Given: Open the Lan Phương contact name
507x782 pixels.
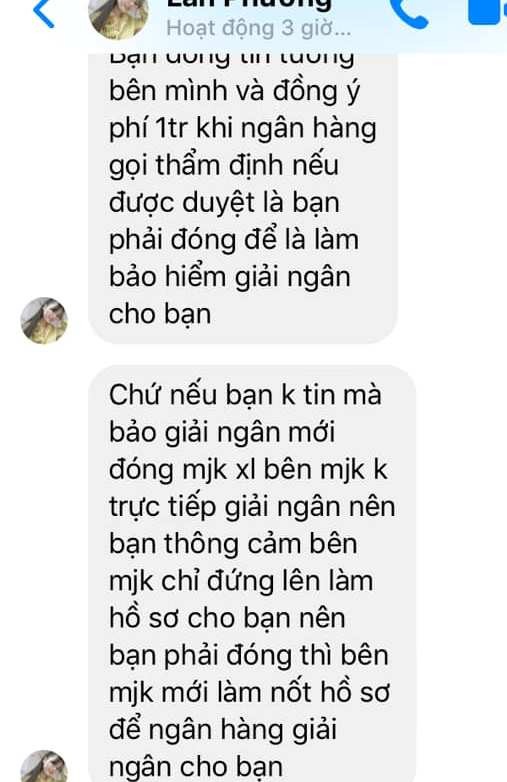Looking at the screenshot, I should coord(249,5).
